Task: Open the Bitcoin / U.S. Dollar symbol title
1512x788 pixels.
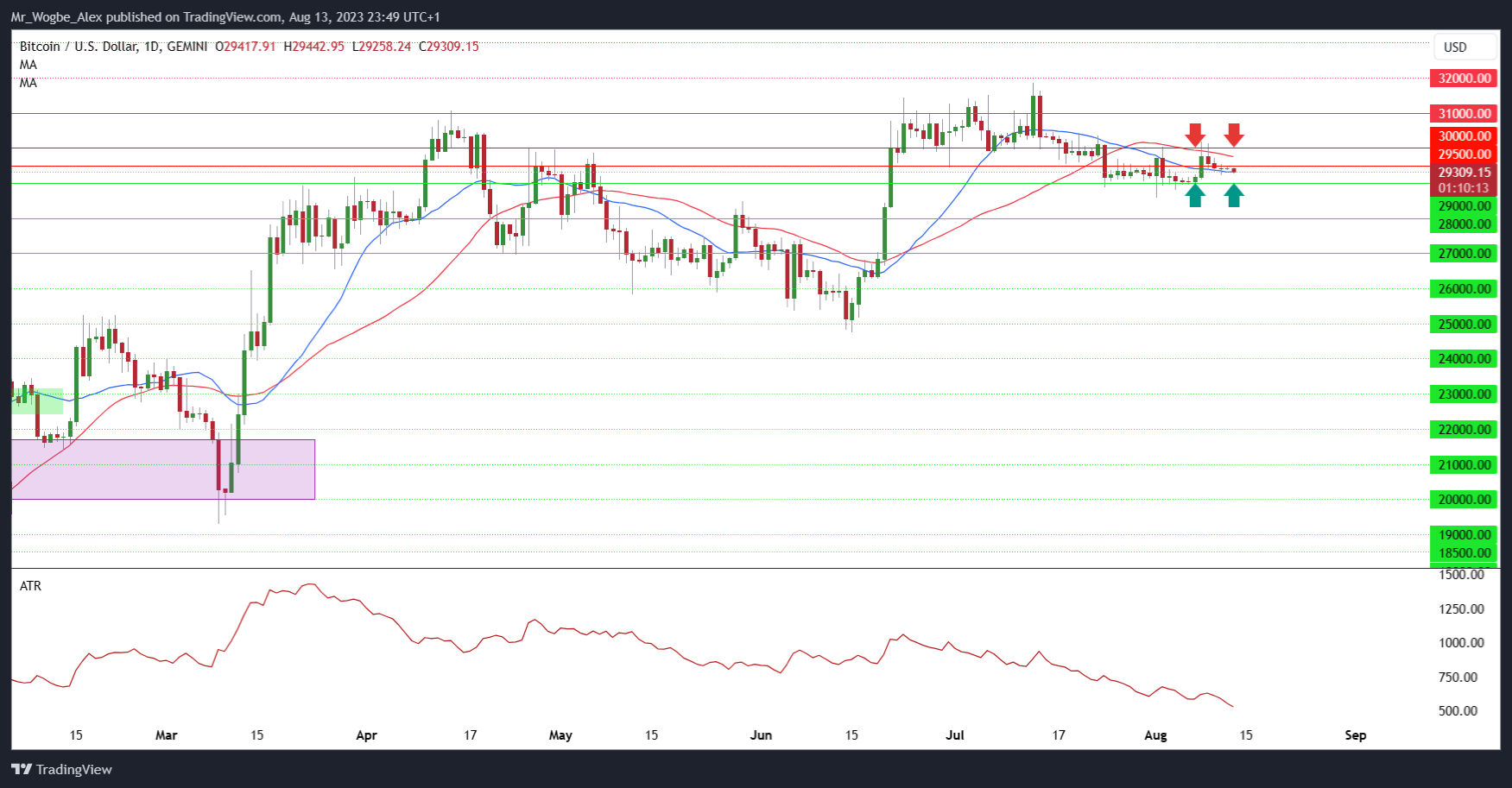Action: [113, 47]
